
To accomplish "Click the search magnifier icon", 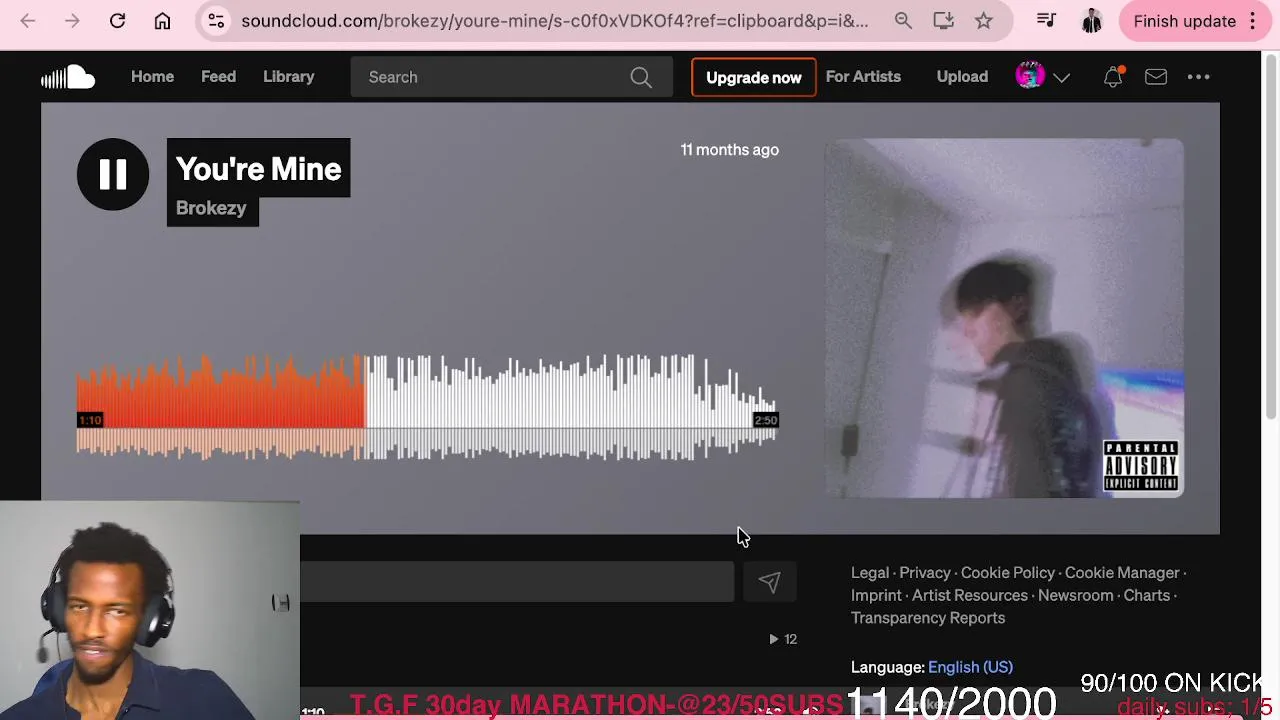I will 641,77.
